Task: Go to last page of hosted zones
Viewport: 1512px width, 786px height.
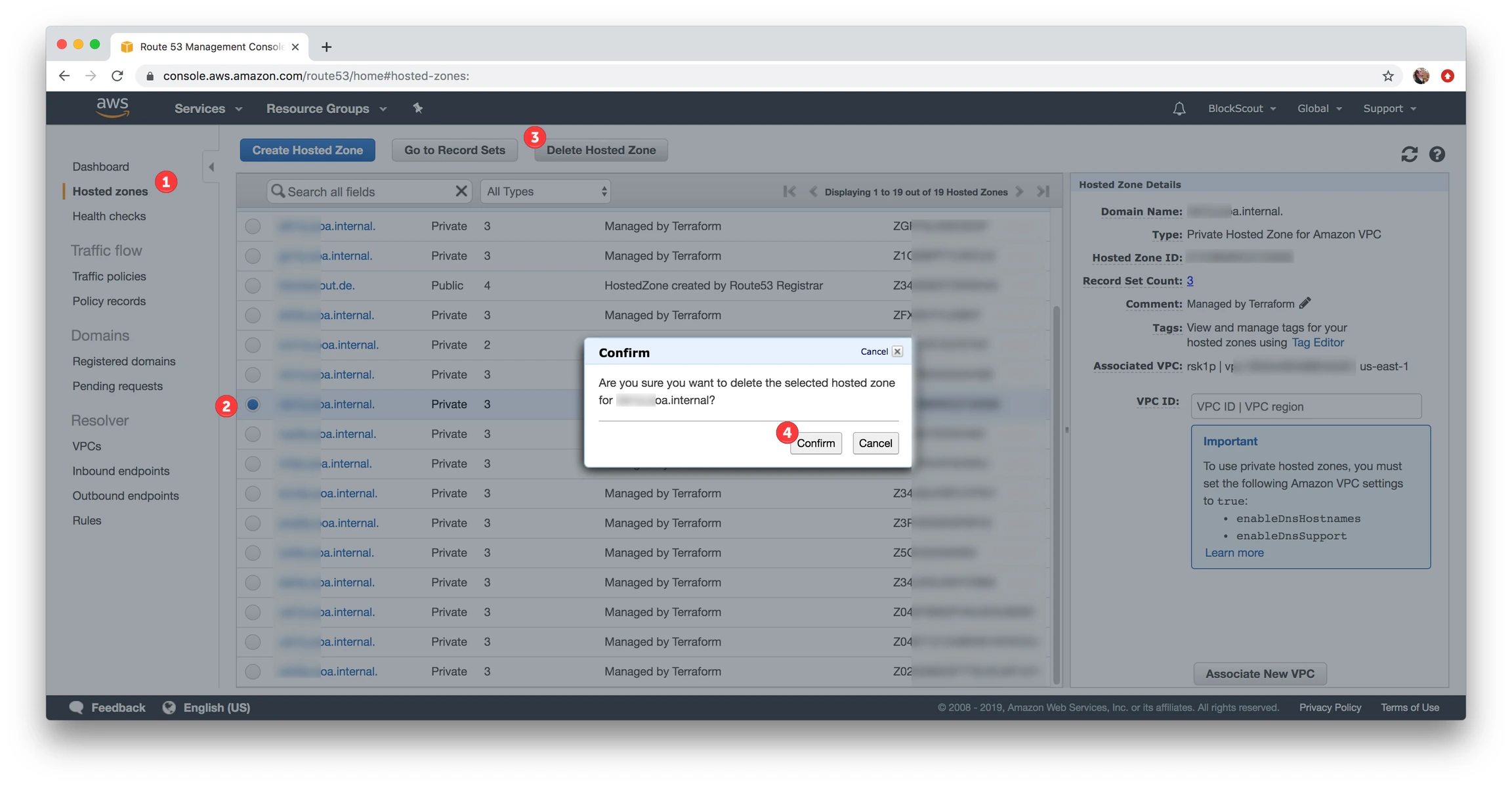Action: click(1043, 192)
